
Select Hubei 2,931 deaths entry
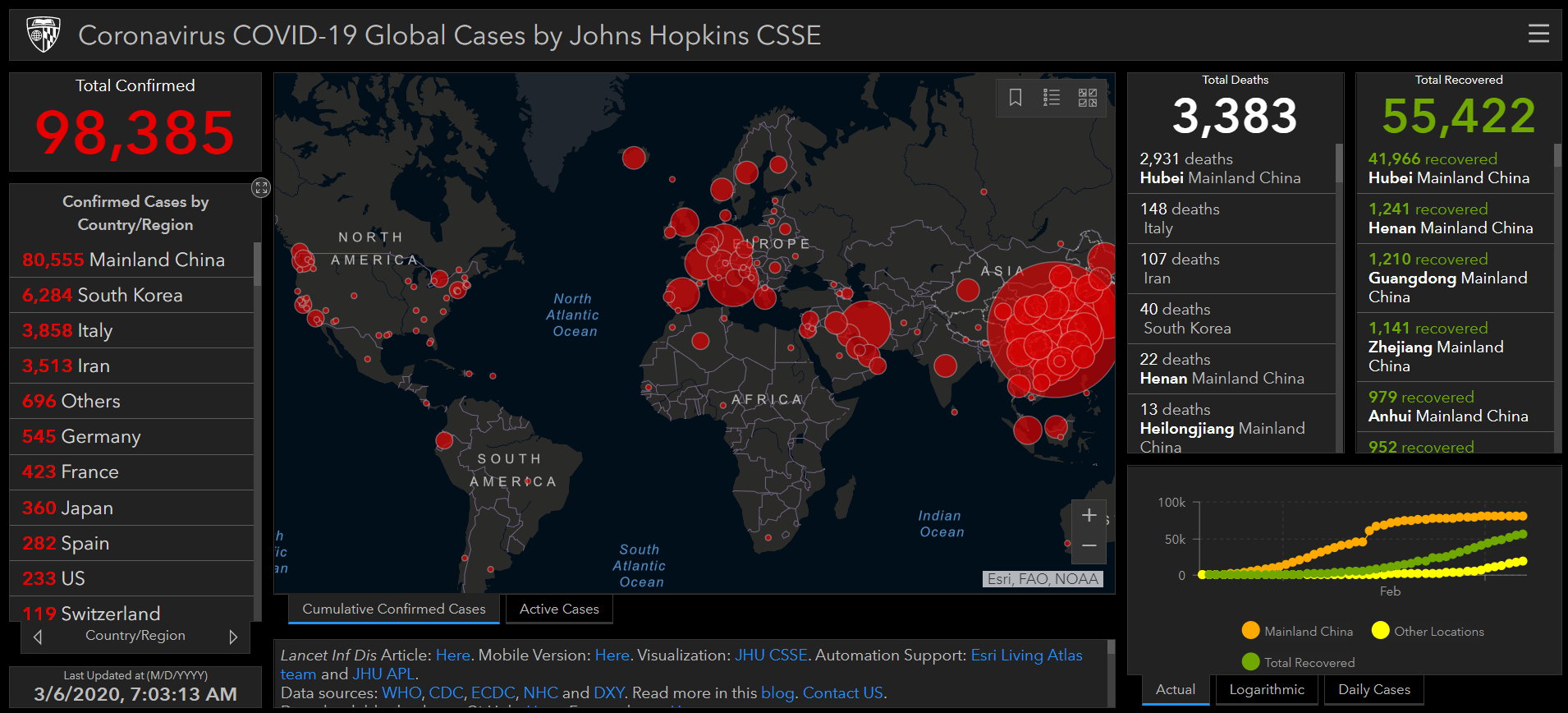[x=1231, y=168]
